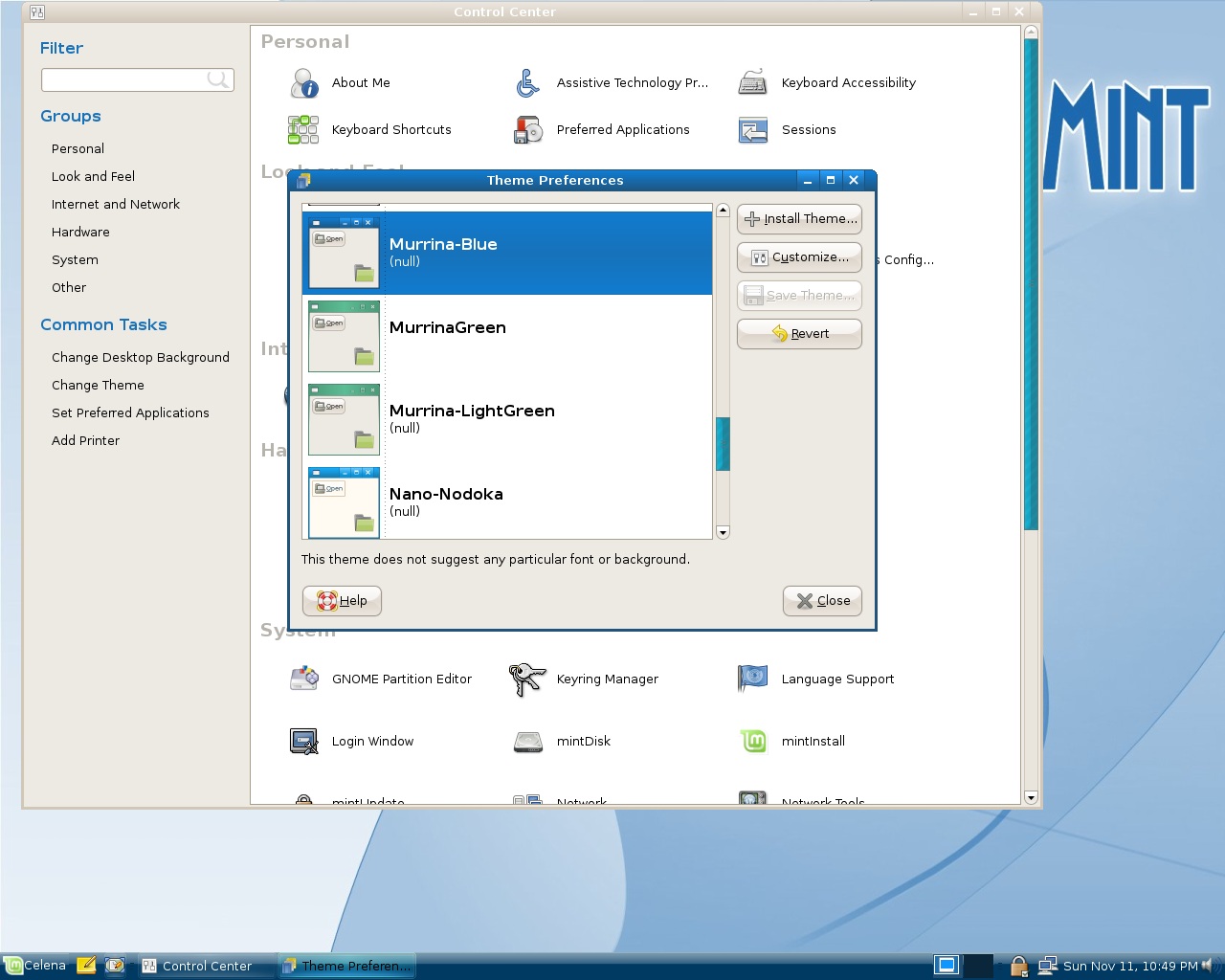The height and width of the screenshot is (980, 1225).
Task: Click the search magnifier in Filter box
Action: click(x=217, y=79)
